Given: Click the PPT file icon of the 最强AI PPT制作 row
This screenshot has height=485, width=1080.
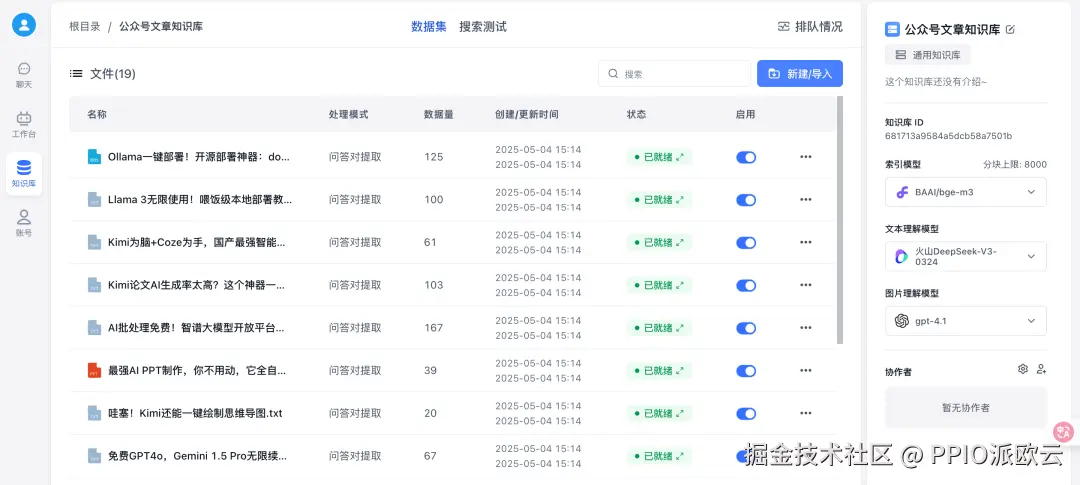Looking at the screenshot, I should [94, 371].
